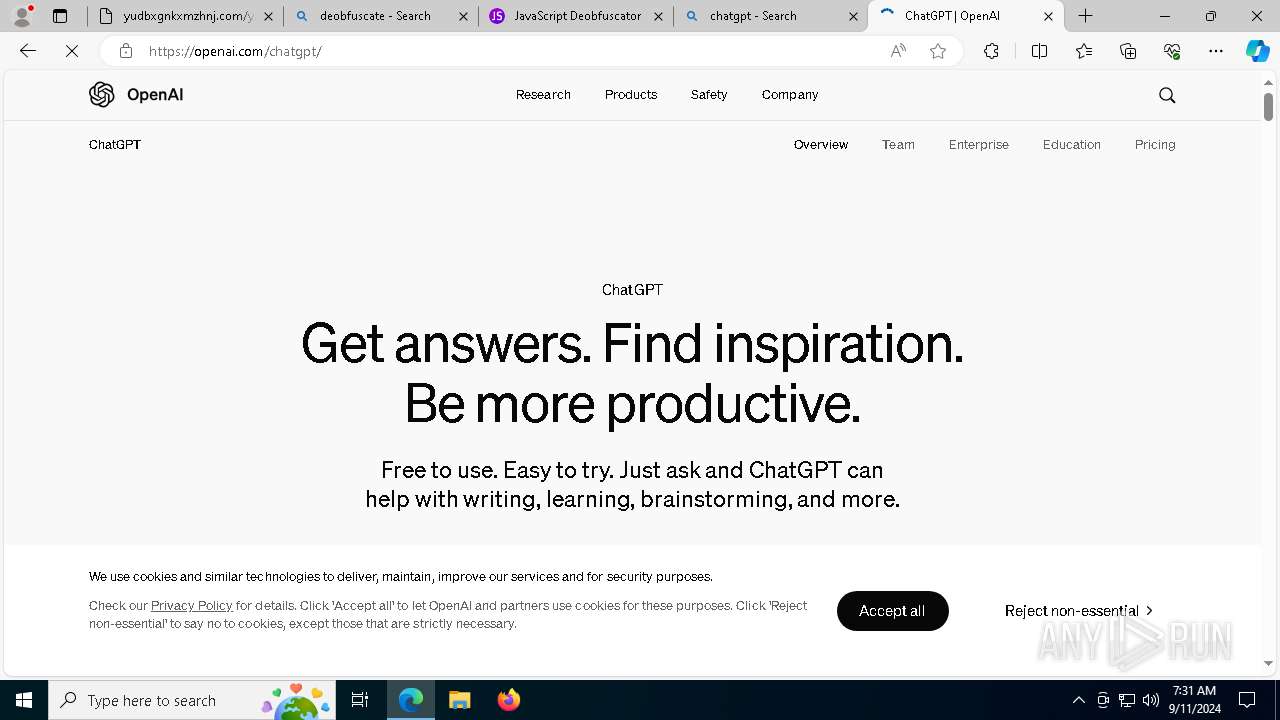
Task: Open the network tray icon
Action: [1127, 700]
